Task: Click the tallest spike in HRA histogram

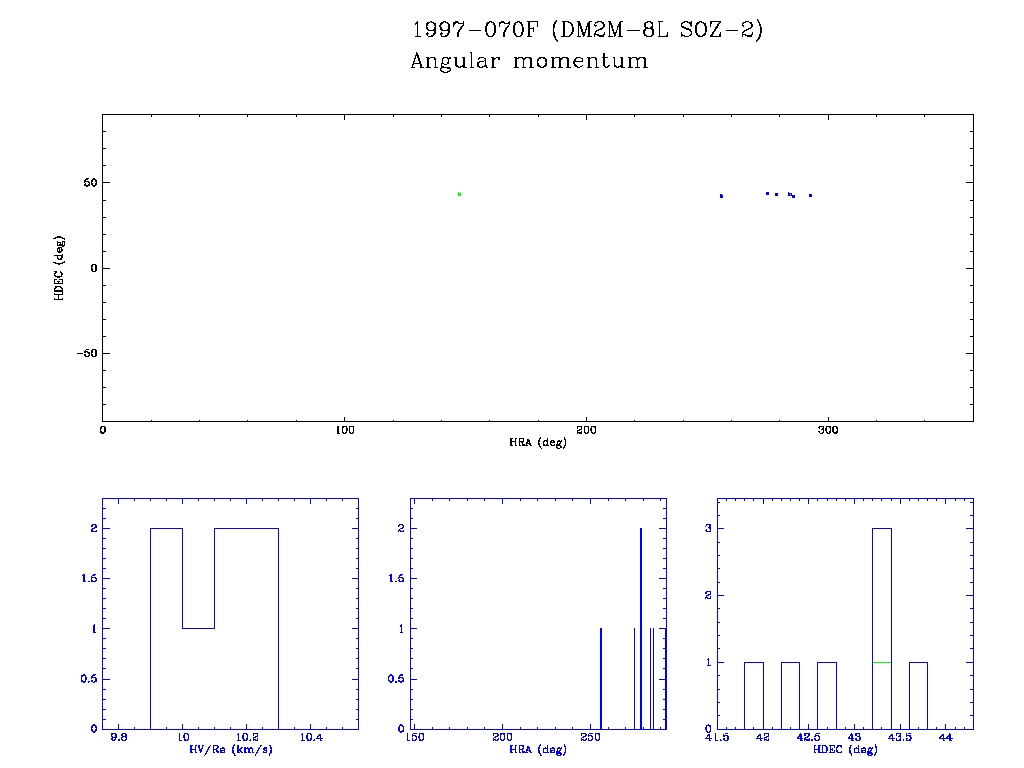Action: coord(641,628)
